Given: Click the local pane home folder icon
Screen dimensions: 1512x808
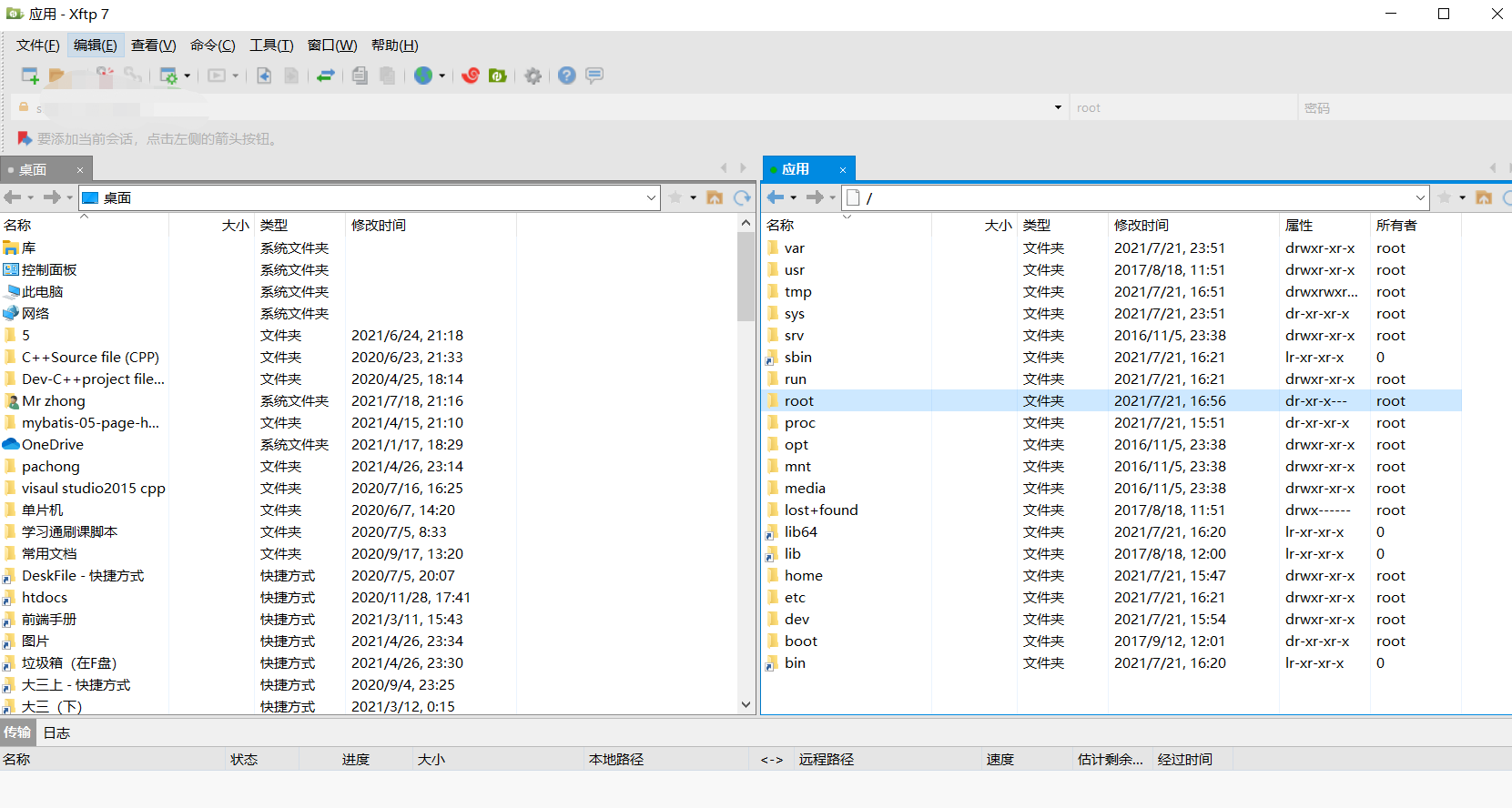Looking at the screenshot, I should 715,197.
